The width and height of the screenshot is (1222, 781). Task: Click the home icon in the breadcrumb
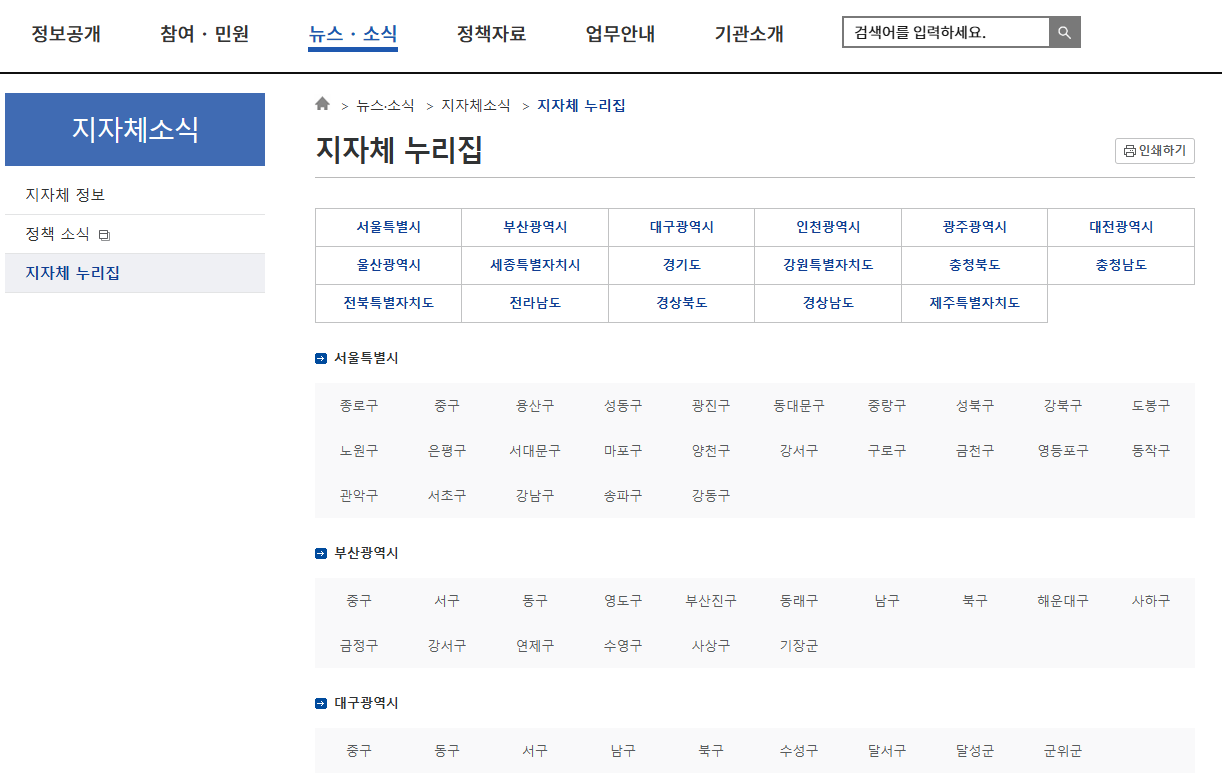point(322,103)
